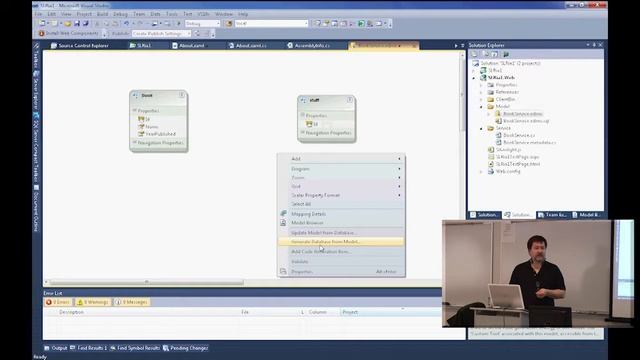Click the designer horizontal scrollbar

pos(146,282)
